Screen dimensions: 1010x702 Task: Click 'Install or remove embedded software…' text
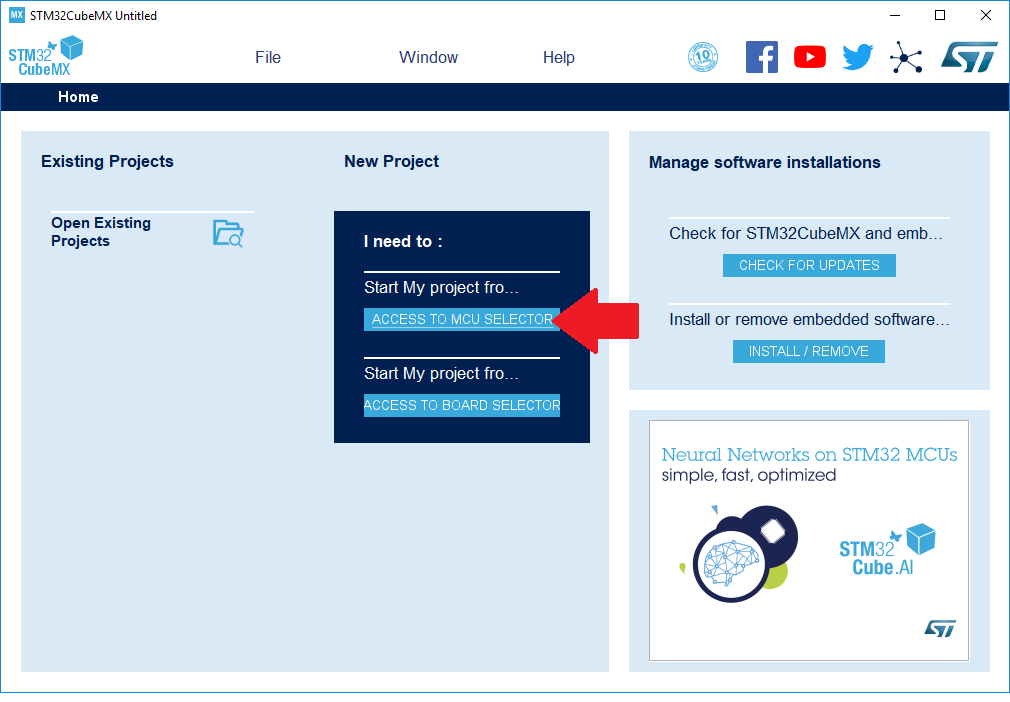(x=809, y=319)
